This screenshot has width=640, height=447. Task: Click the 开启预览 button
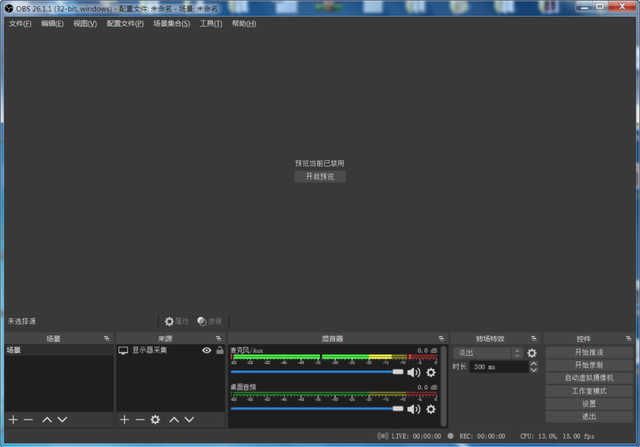[320, 176]
